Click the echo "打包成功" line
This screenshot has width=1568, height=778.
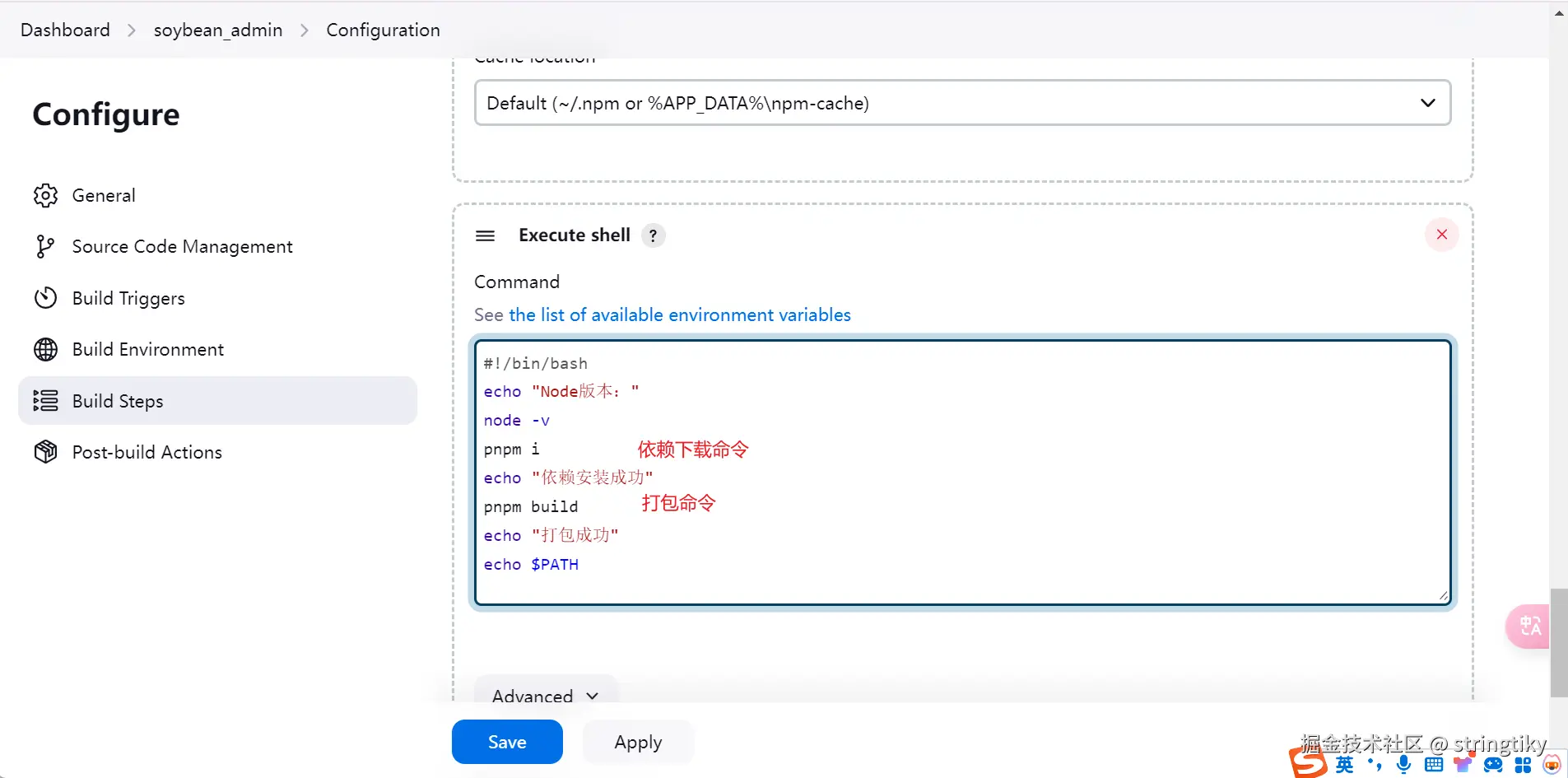[x=551, y=536]
